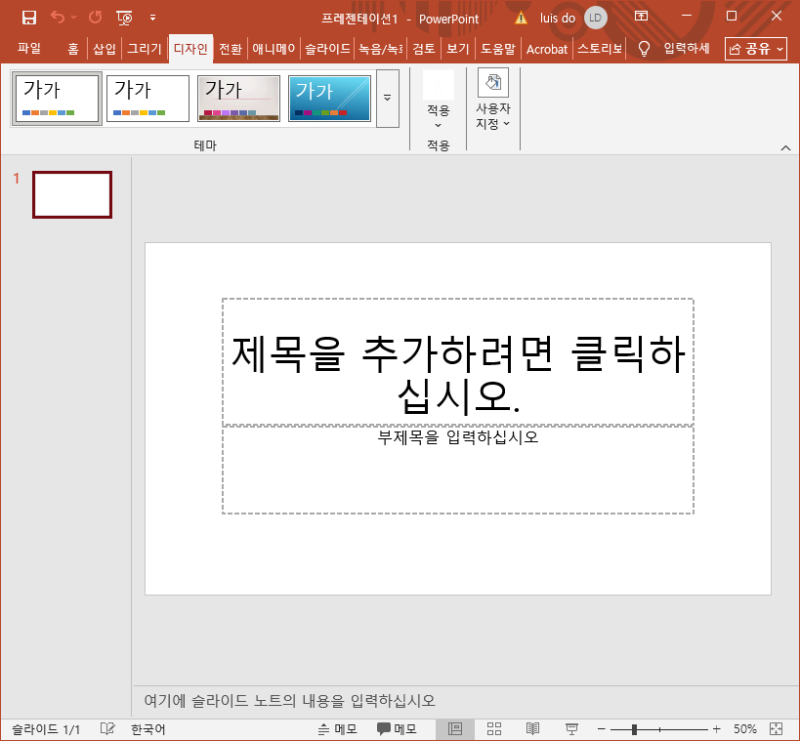Open the 도움말 tab

pyautogui.click(x=498, y=49)
